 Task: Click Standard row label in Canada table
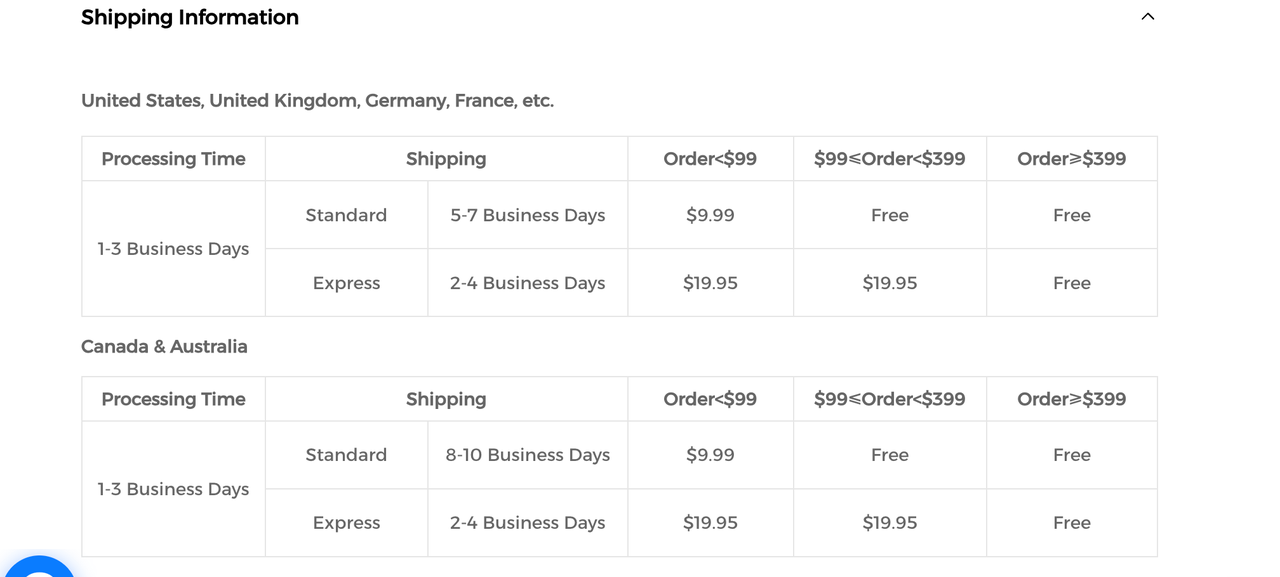(346, 455)
